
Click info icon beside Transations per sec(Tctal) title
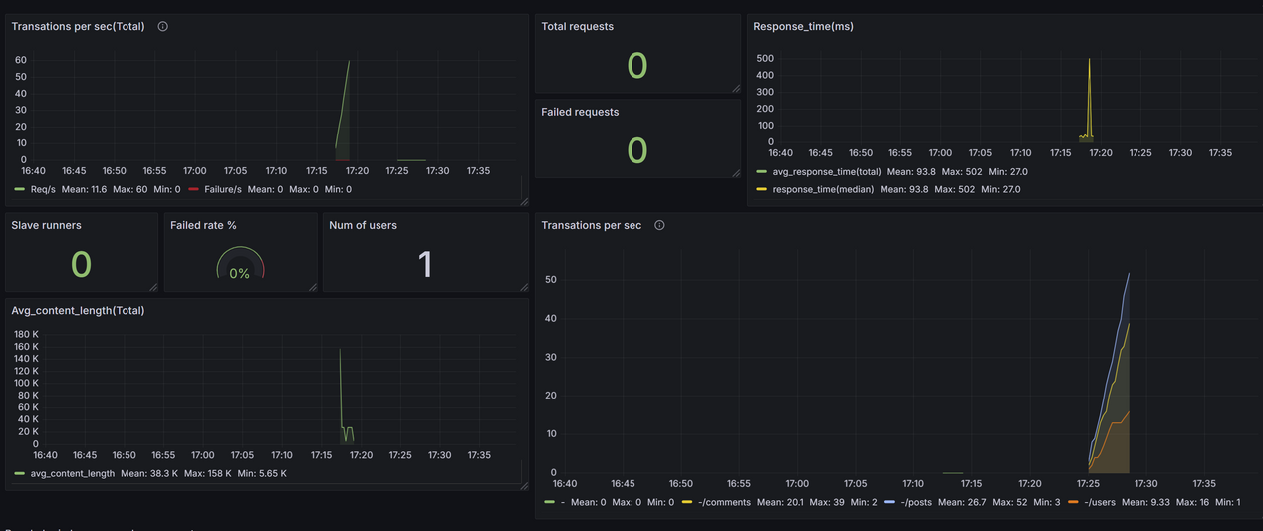point(163,27)
